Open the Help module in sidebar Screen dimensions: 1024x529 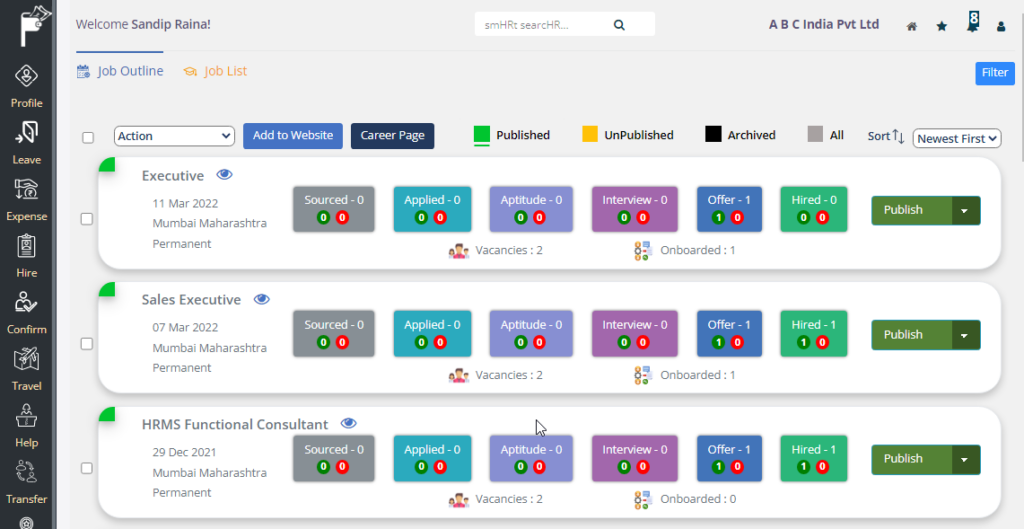coord(26,426)
